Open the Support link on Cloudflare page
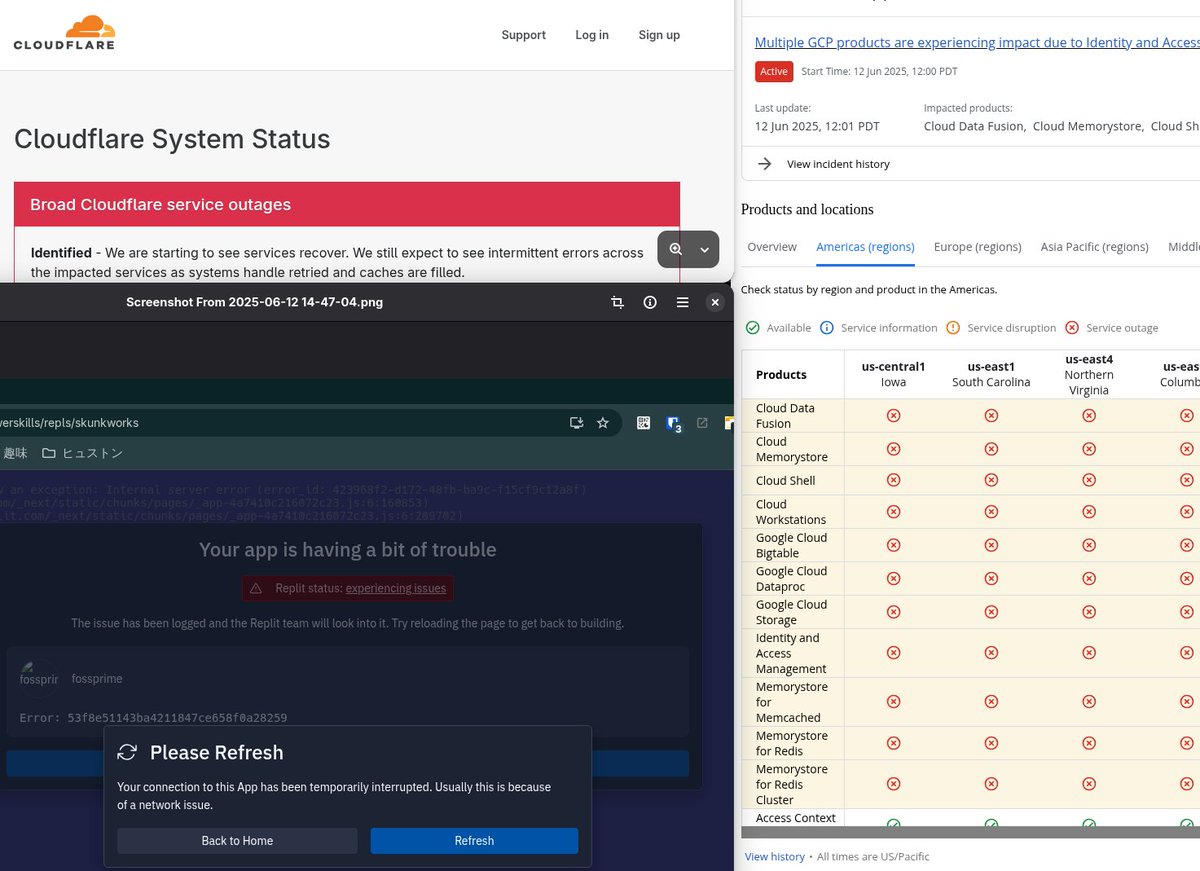1200x871 pixels. [524, 35]
